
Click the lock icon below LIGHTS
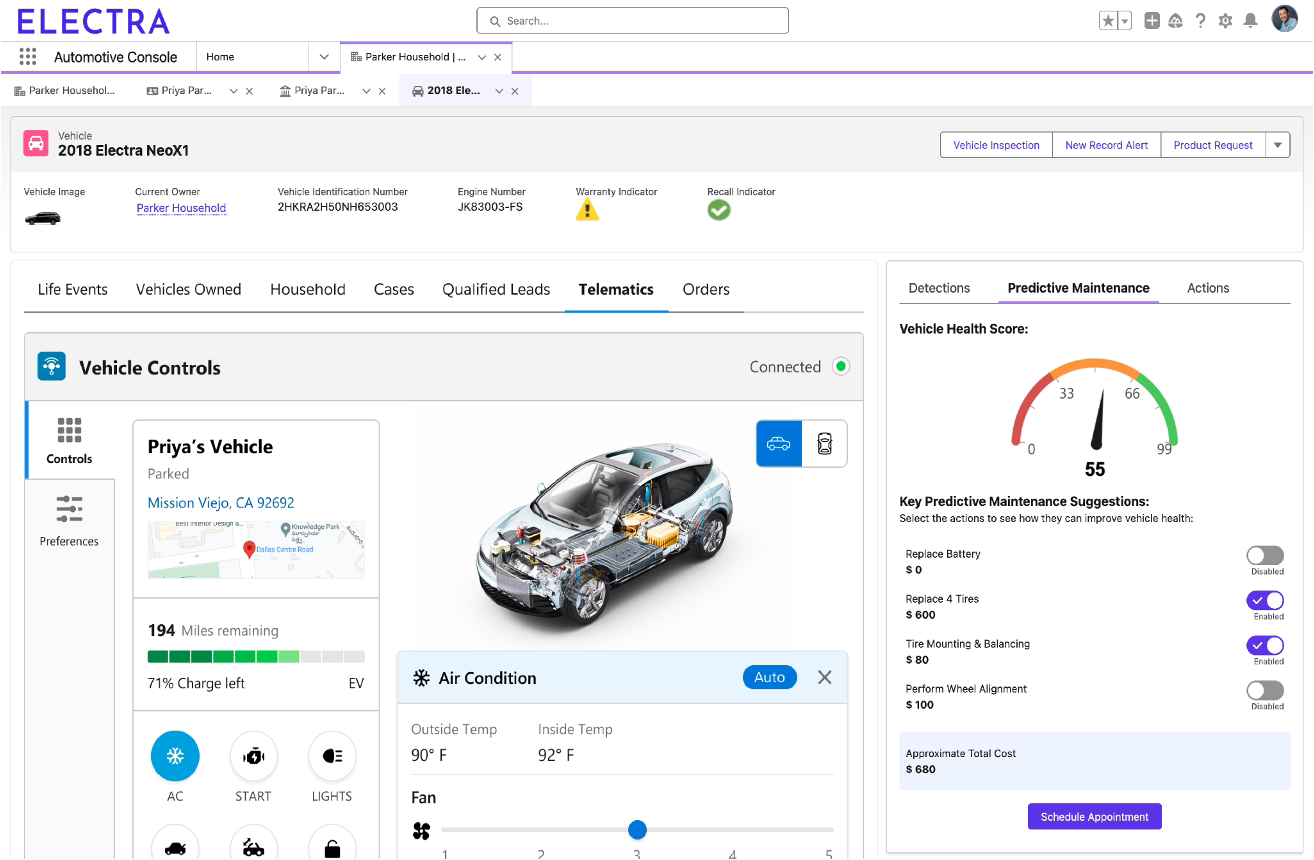(332, 848)
